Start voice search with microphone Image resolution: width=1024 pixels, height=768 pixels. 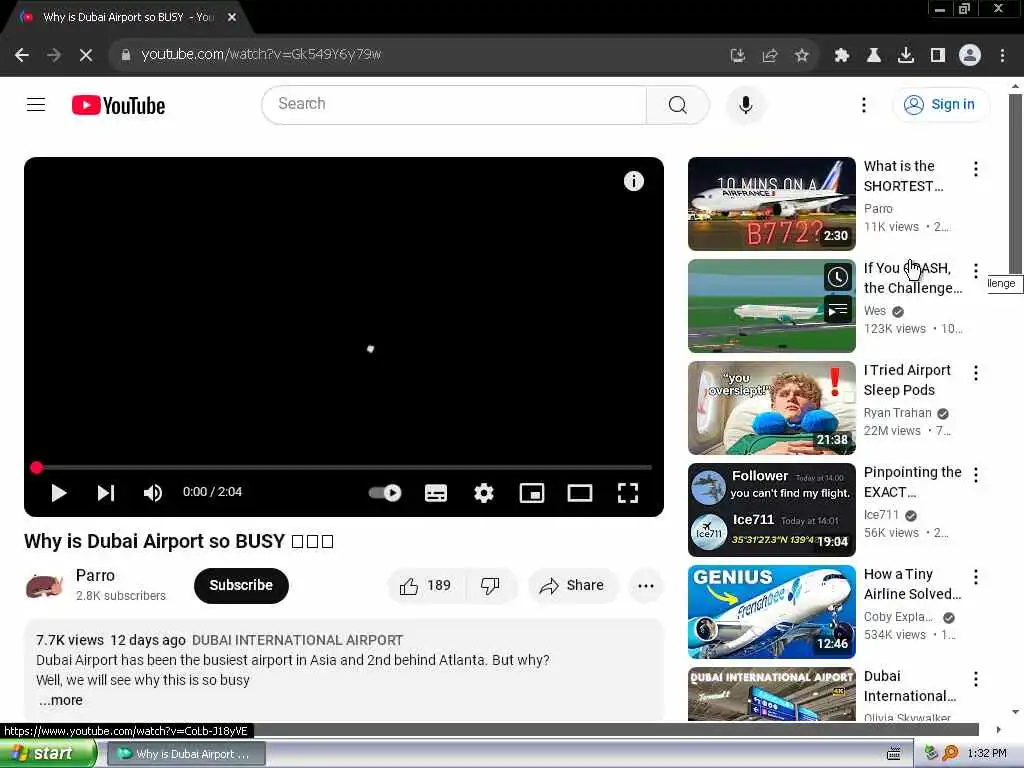pos(745,104)
